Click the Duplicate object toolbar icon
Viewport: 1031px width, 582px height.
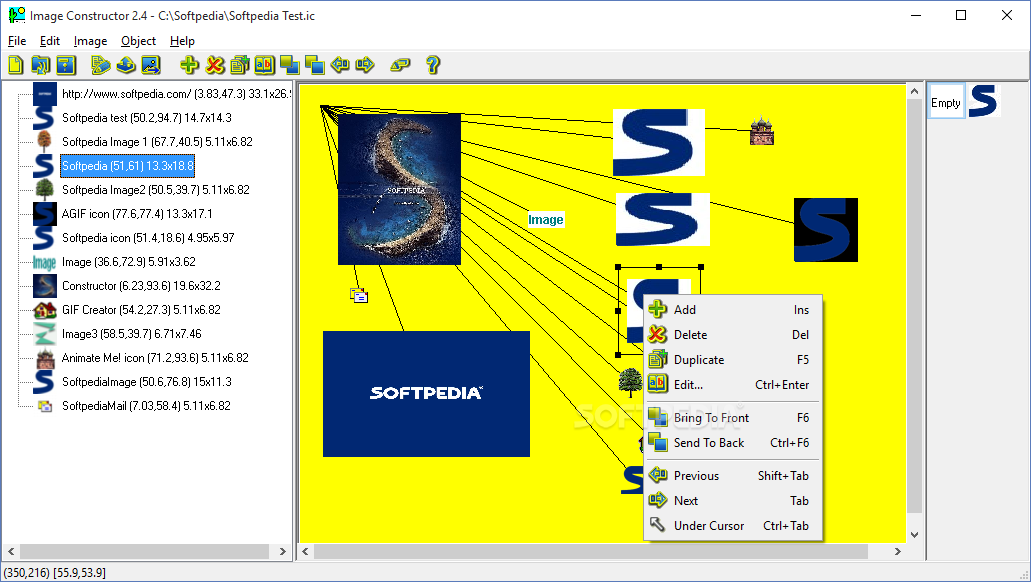239,64
